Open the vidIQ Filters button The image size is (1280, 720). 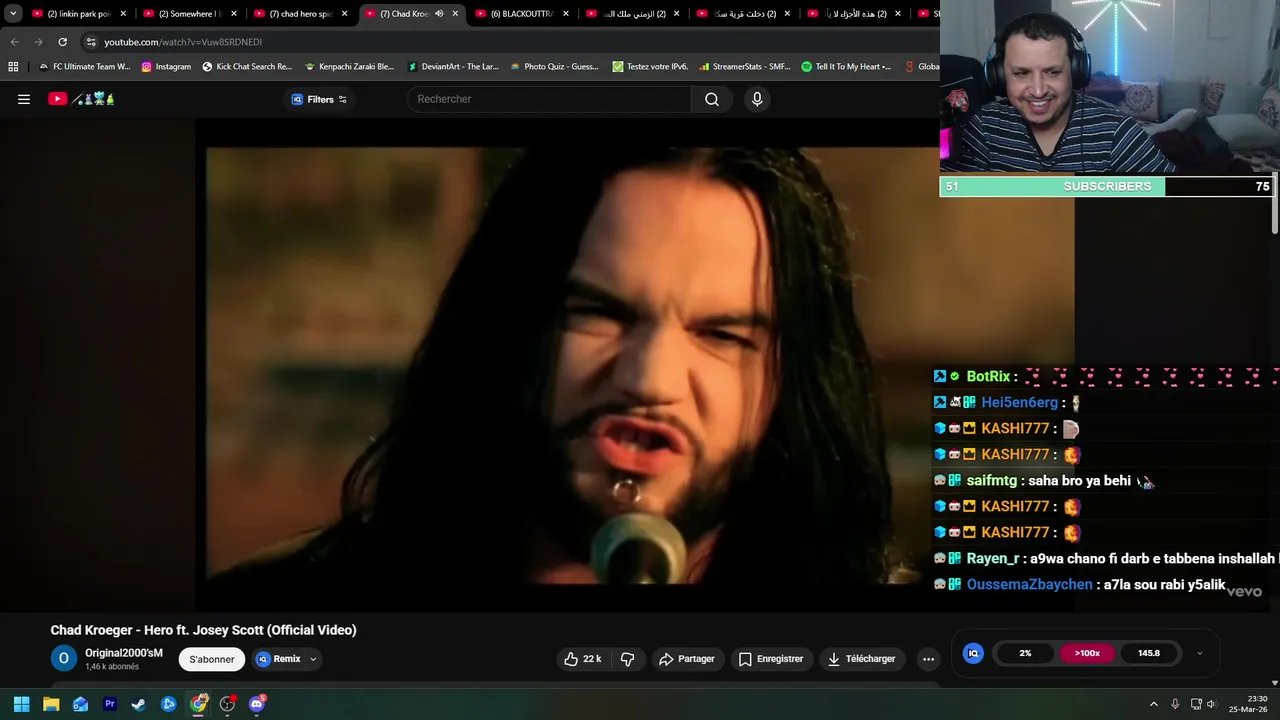(319, 99)
